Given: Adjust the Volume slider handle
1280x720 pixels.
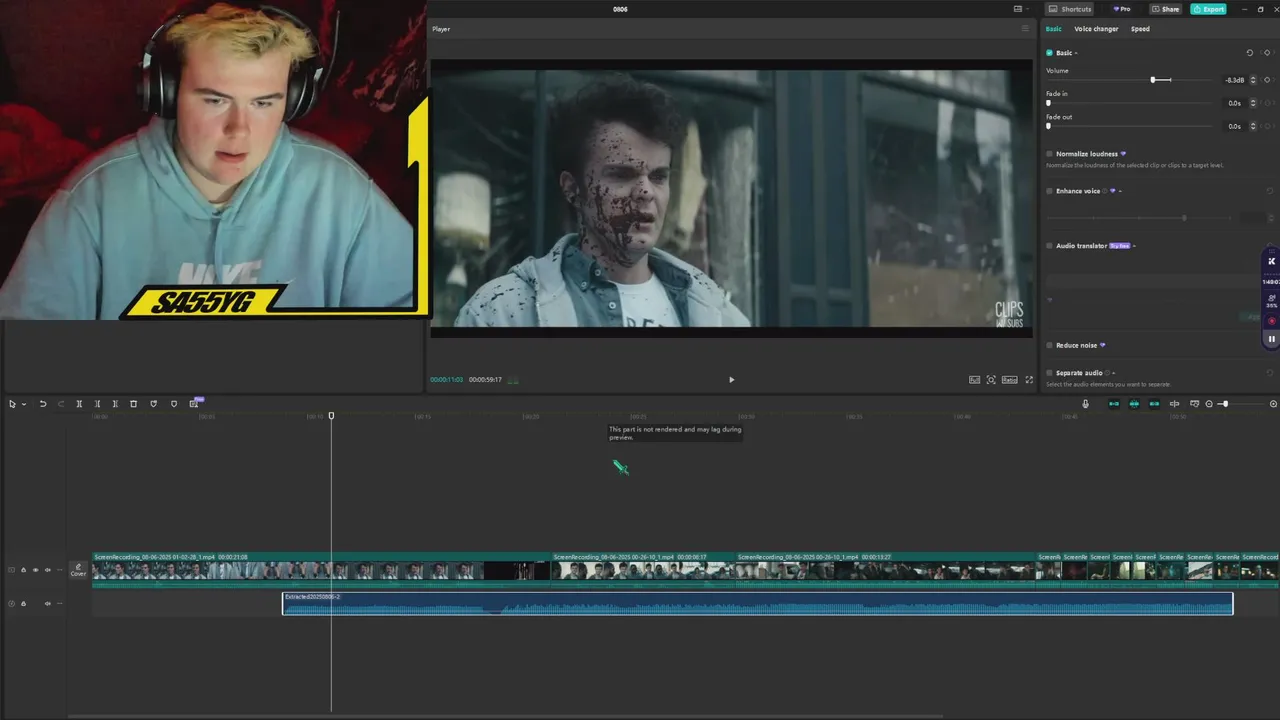Looking at the screenshot, I should pyautogui.click(x=1153, y=80).
